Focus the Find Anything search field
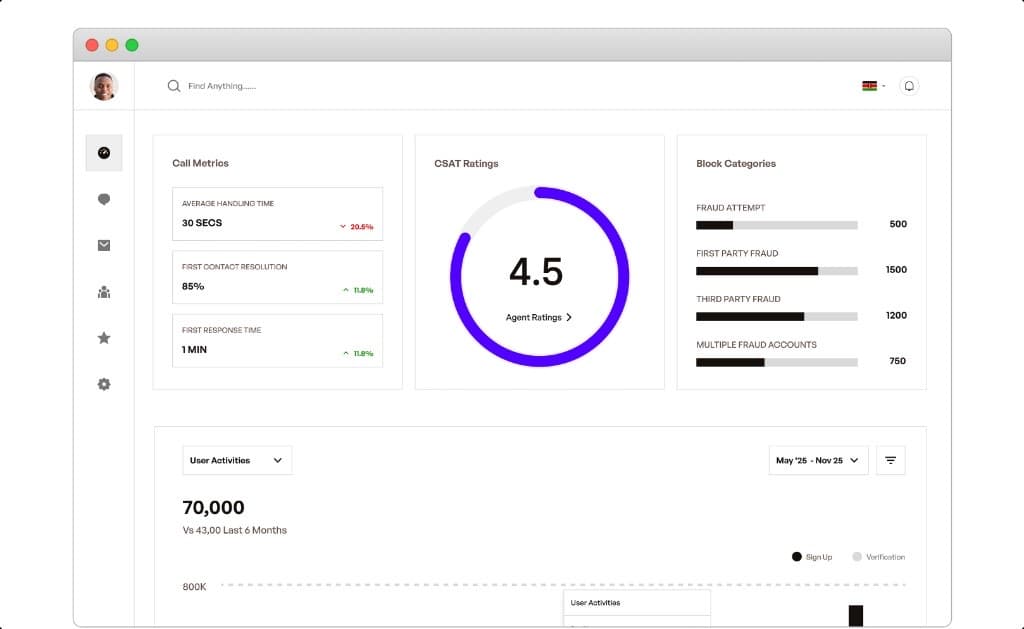 [x=222, y=86]
